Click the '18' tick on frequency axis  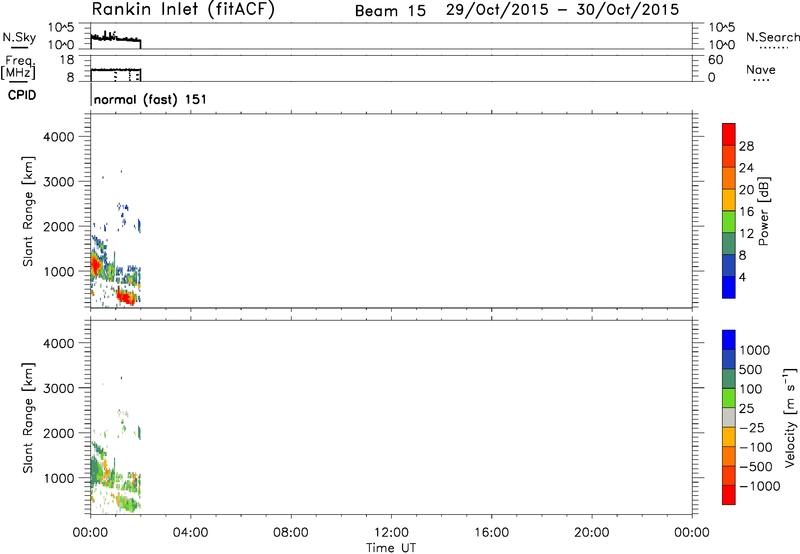pyautogui.click(x=67, y=60)
